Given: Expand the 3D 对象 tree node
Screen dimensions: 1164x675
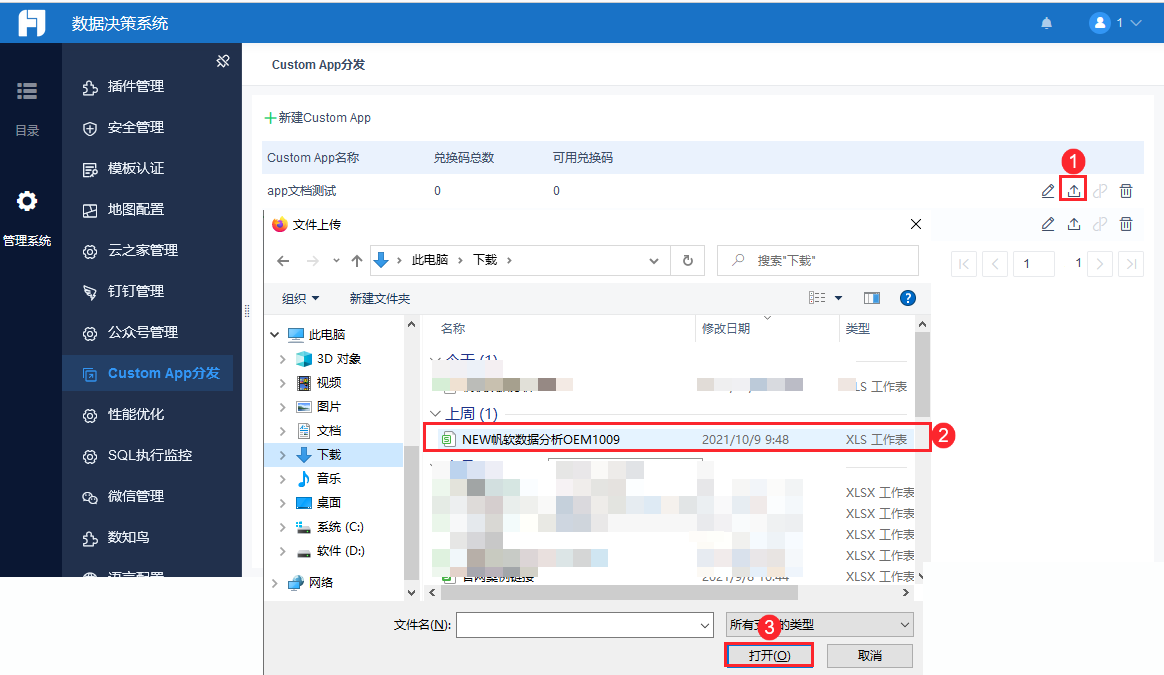Looking at the screenshot, I should point(282,359).
